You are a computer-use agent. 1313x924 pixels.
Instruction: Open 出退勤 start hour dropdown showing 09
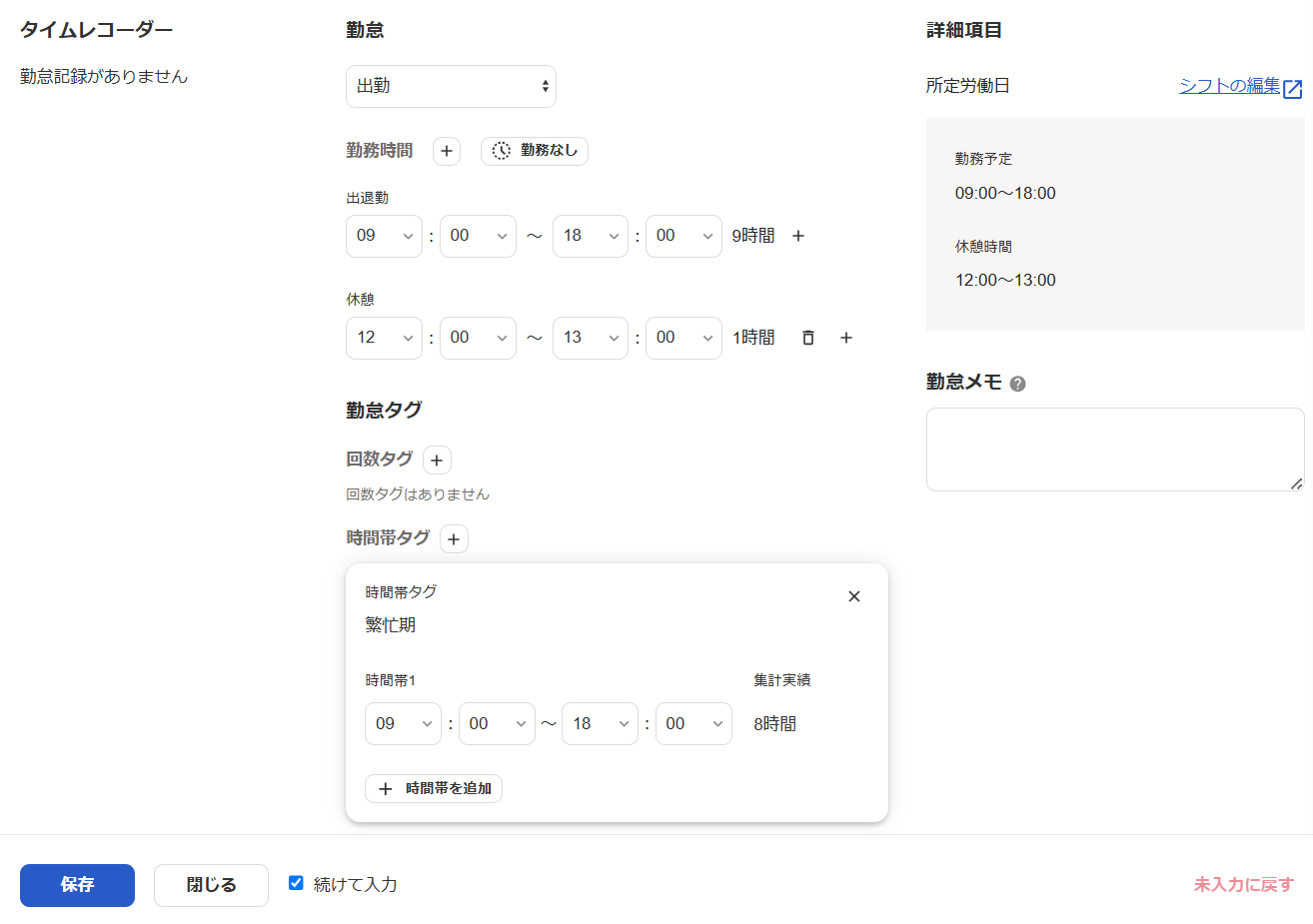click(384, 236)
